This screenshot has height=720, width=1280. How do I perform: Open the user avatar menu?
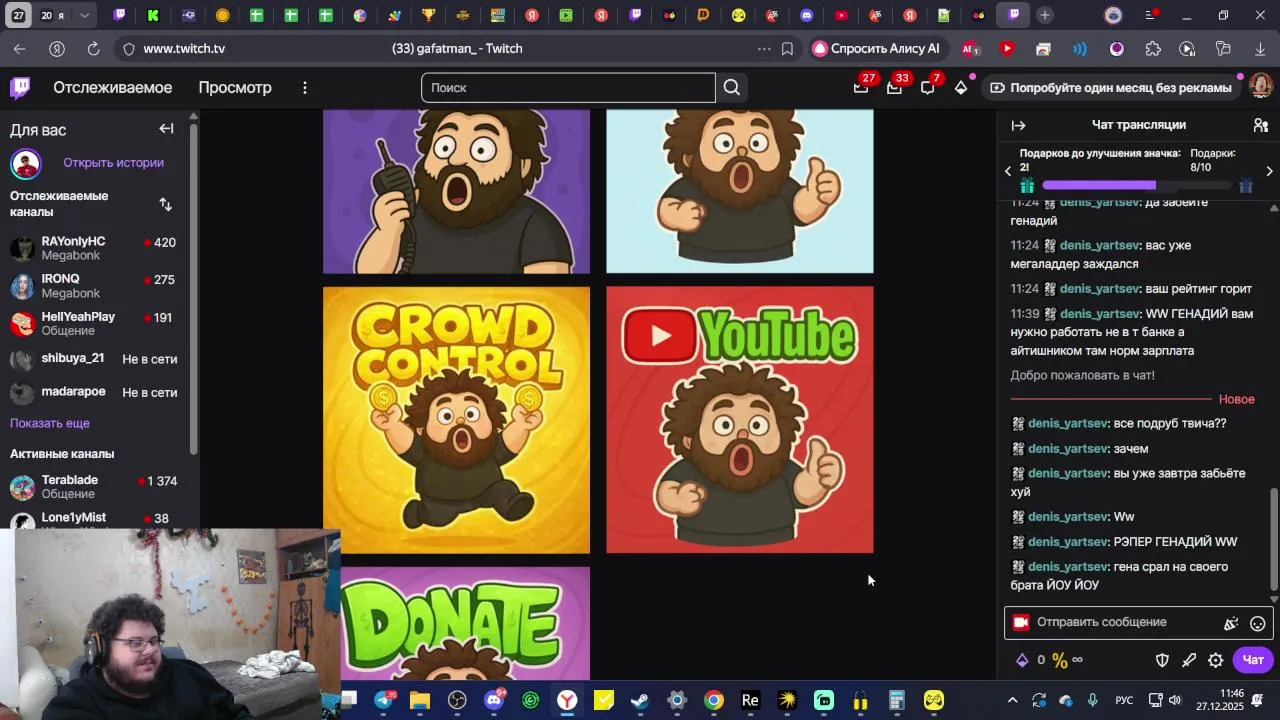point(1260,87)
